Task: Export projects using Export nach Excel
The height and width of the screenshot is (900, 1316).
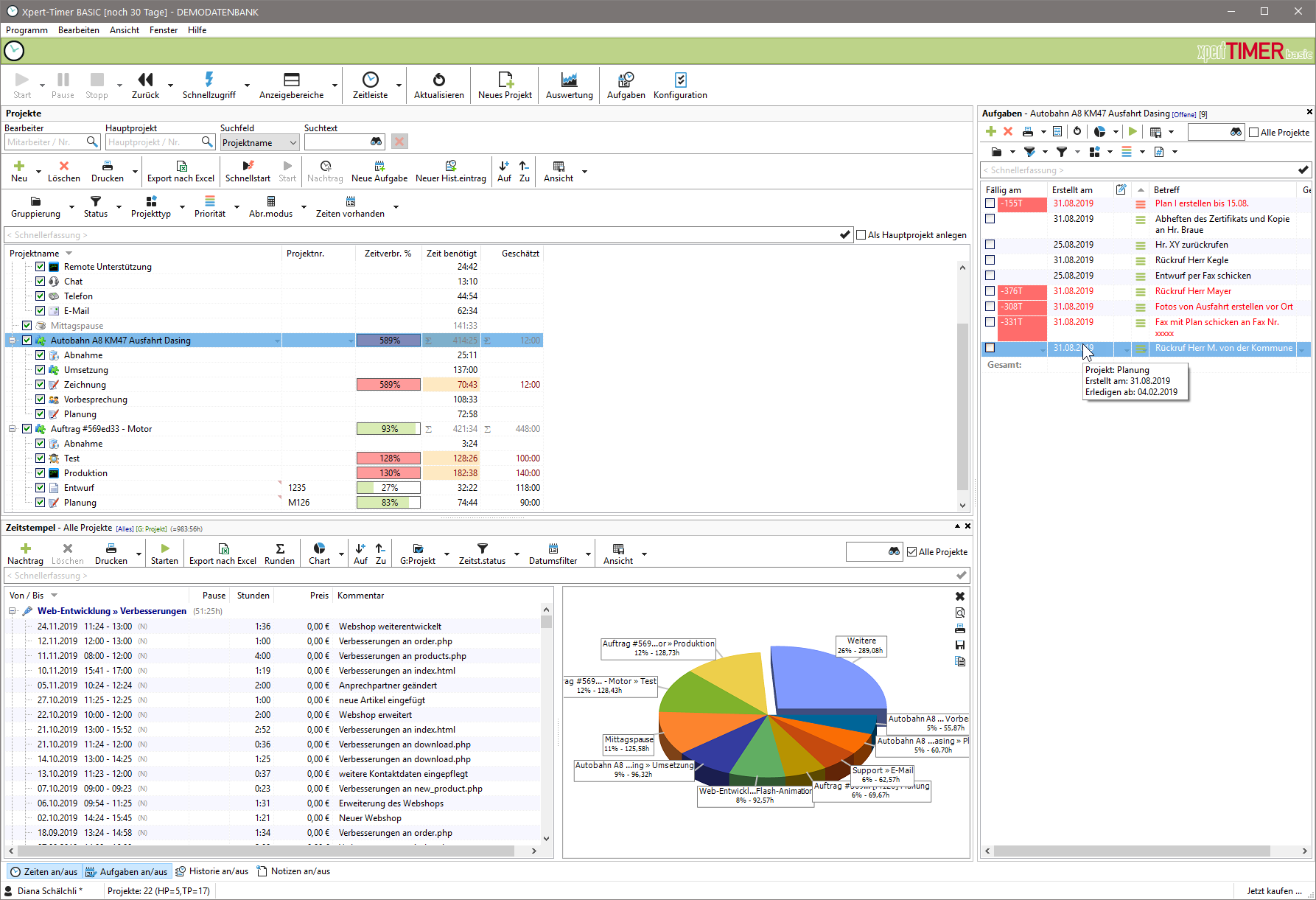Action: point(181,171)
